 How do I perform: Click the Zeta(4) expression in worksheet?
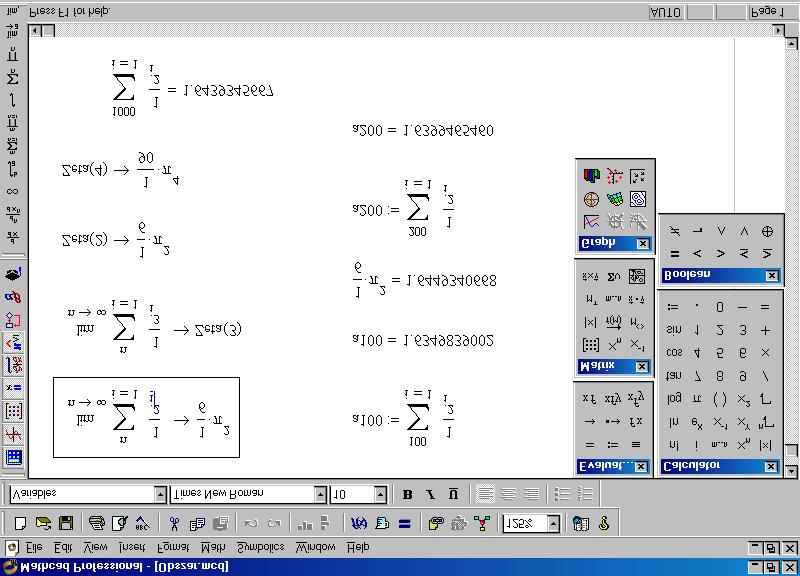[x=120, y=170]
